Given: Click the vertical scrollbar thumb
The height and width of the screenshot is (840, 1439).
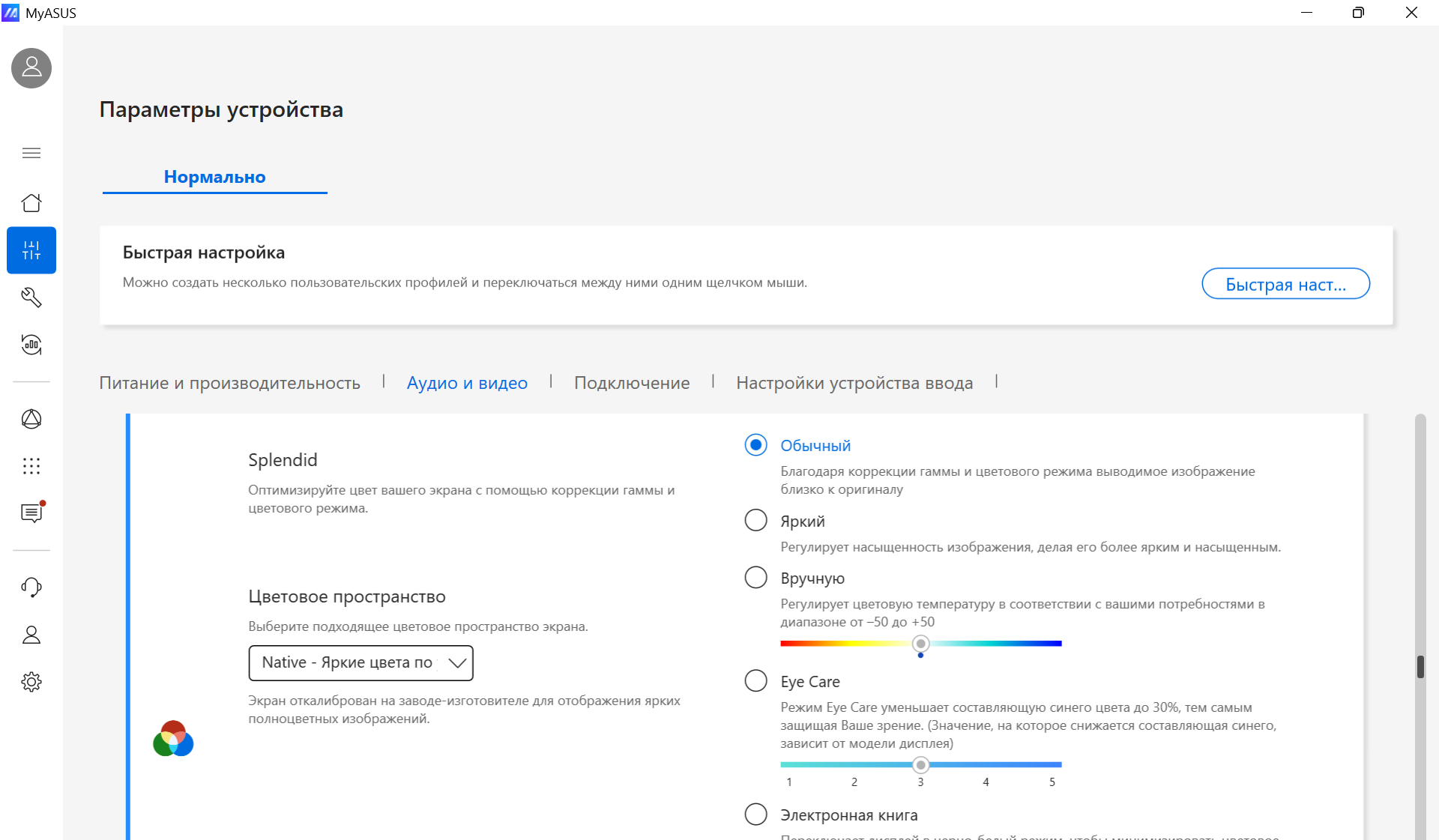Looking at the screenshot, I should [1420, 667].
